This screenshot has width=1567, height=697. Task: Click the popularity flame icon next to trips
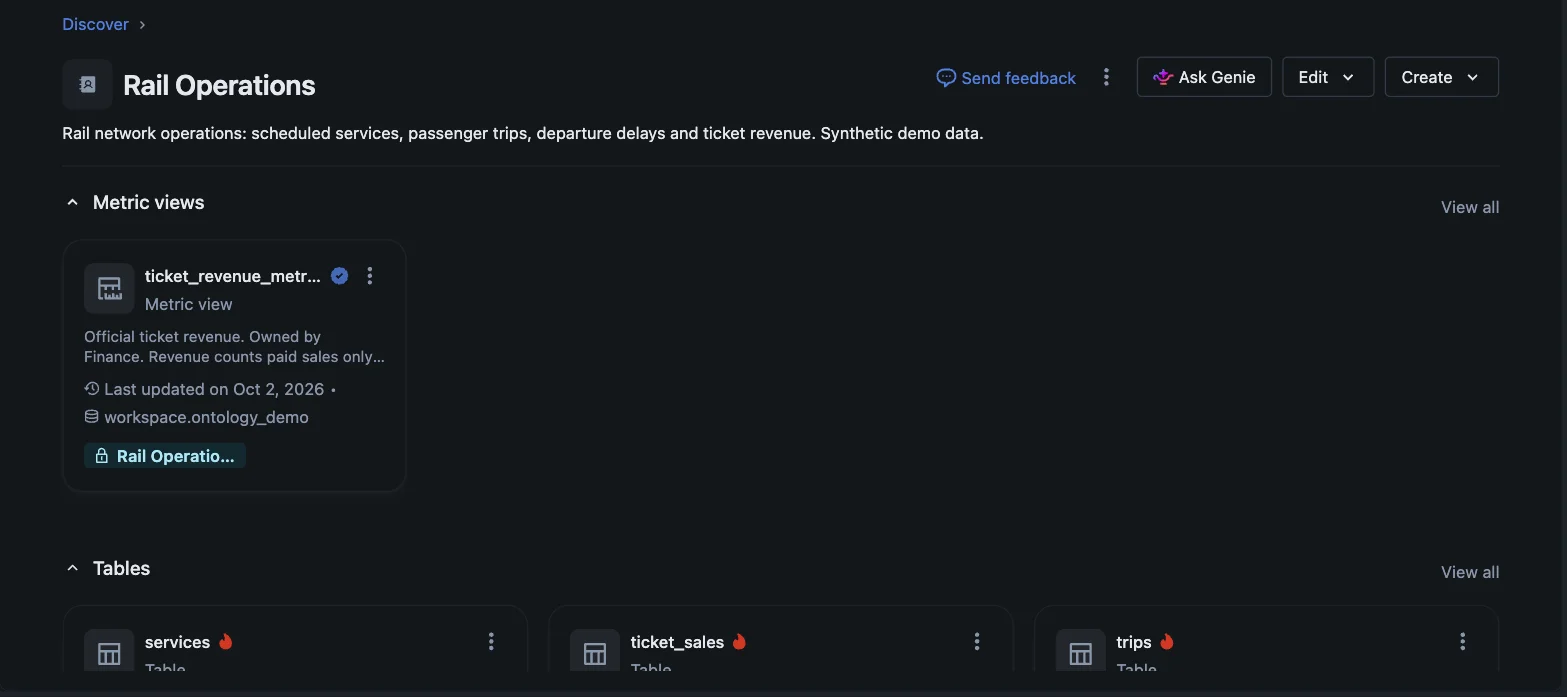click(1167, 642)
